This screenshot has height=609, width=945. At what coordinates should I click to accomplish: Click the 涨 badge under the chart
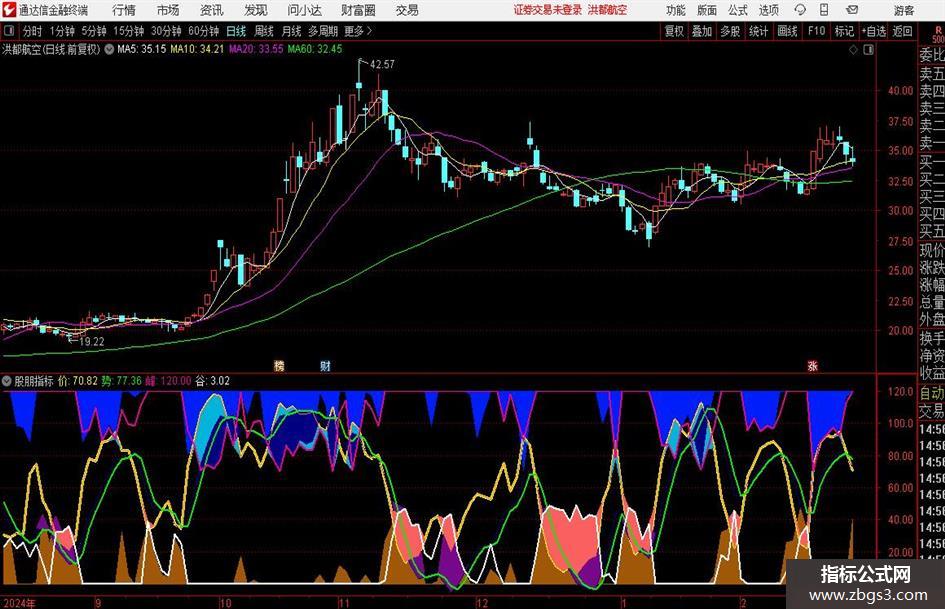click(812, 365)
